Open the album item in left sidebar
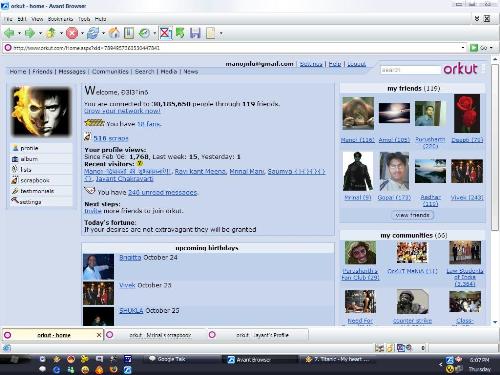This screenshot has height=375, width=500. click(41, 159)
